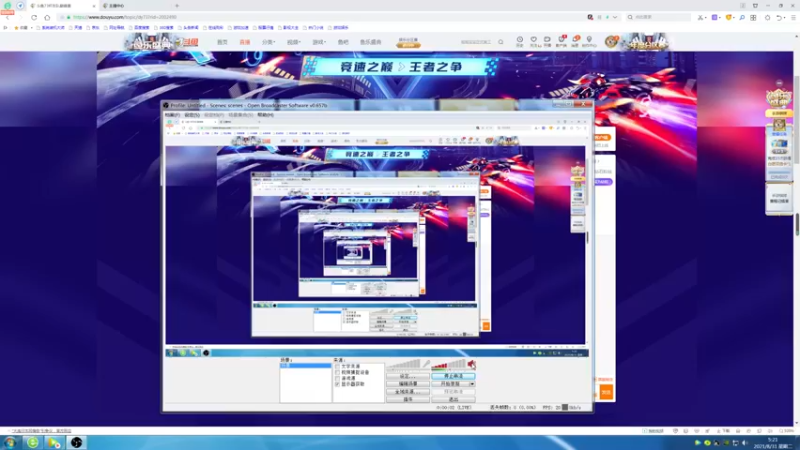Click the Douyu site search field
The image size is (800, 450).
(x=476, y=42)
